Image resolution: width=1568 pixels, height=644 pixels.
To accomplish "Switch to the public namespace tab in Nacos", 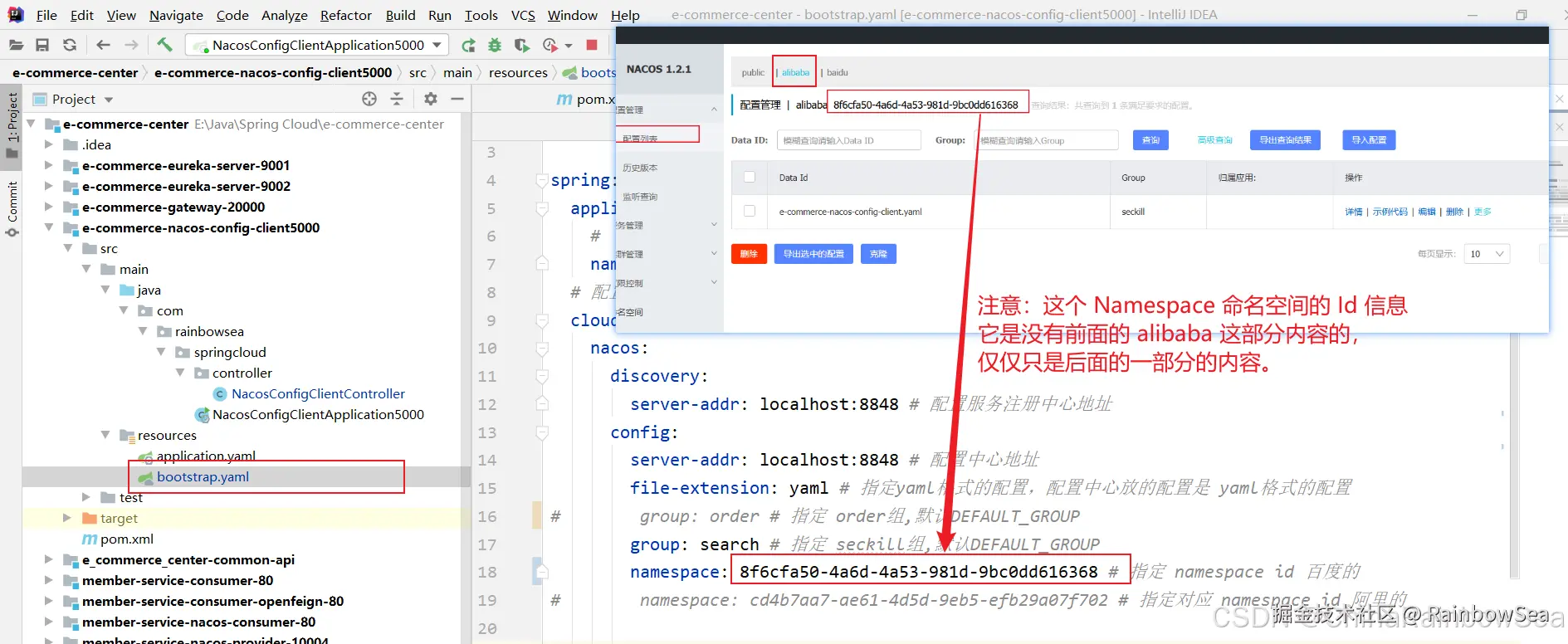I will pos(753,72).
